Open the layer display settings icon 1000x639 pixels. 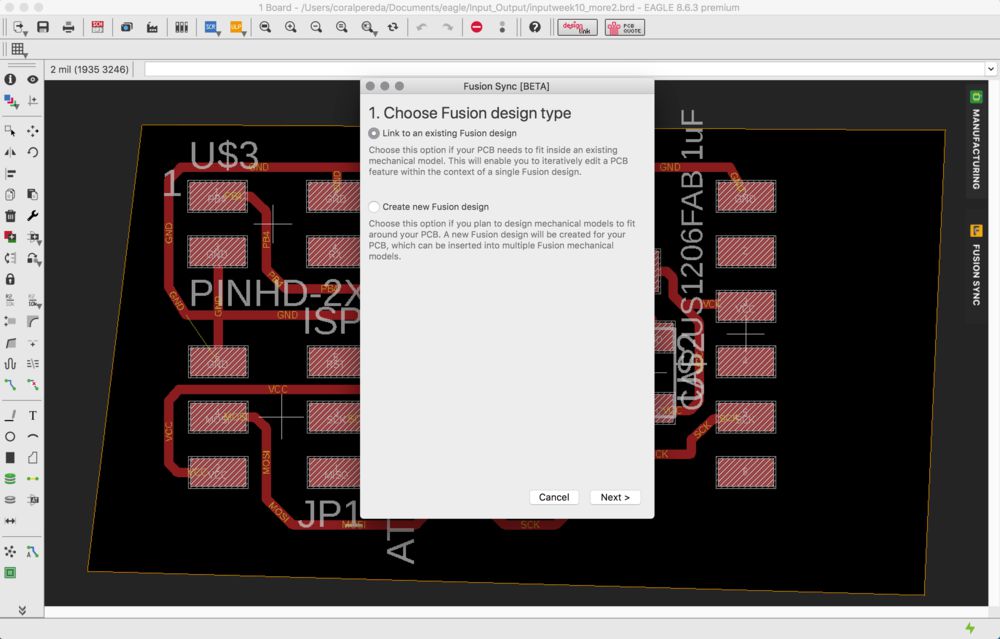coord(11,101)
